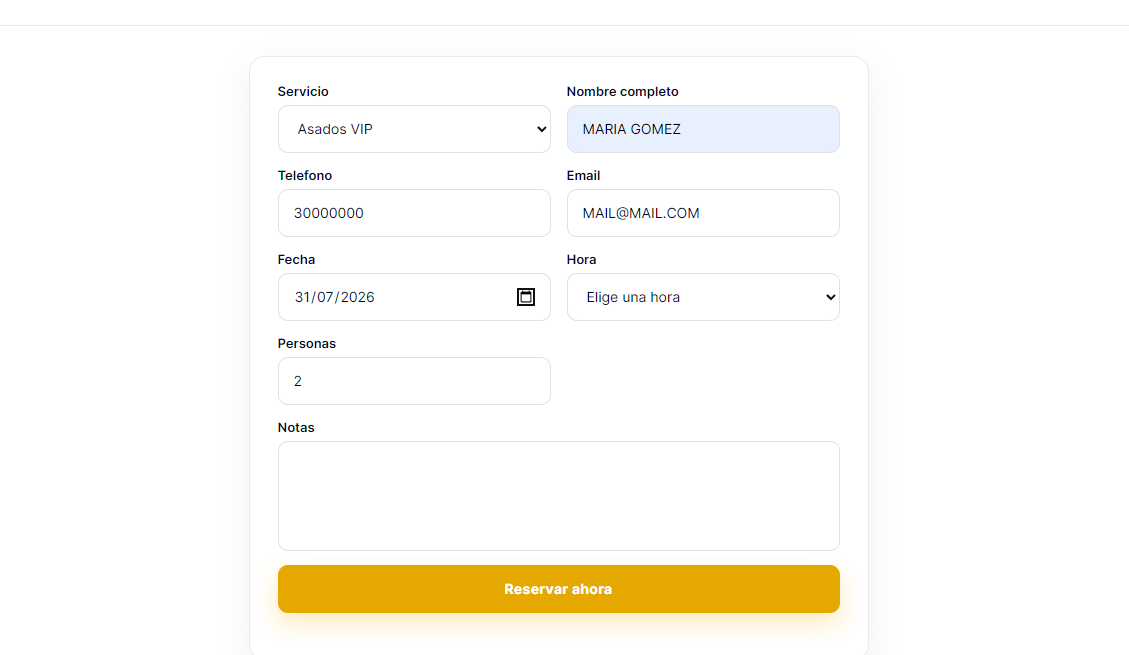The height and width of the screenshot is (655, 1129).
Task: Click the Personas label text
Action: coord(307,343)
